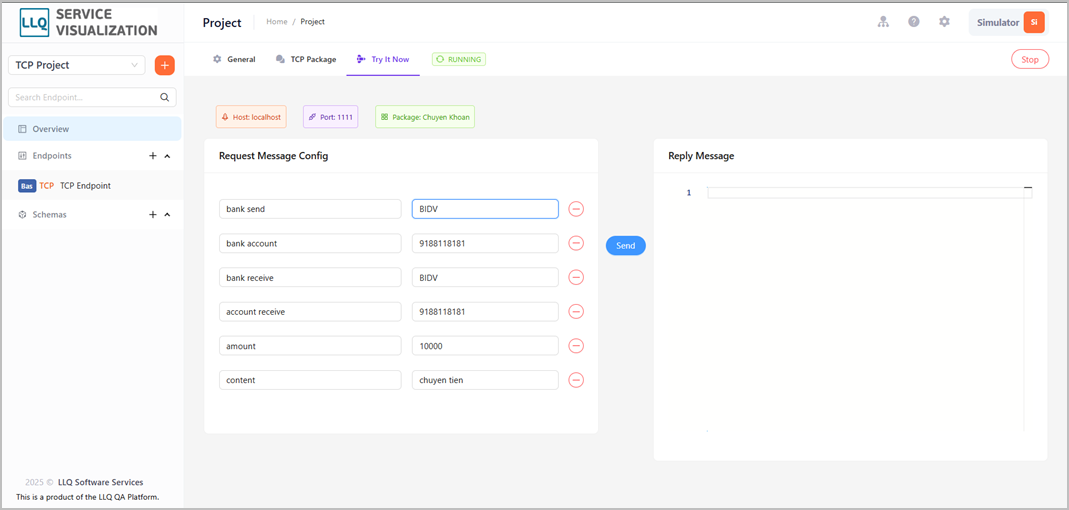Screen dimensions: 1069x510
Task: Open the TCP Project dropdown
Action: (x=76, y=65)
